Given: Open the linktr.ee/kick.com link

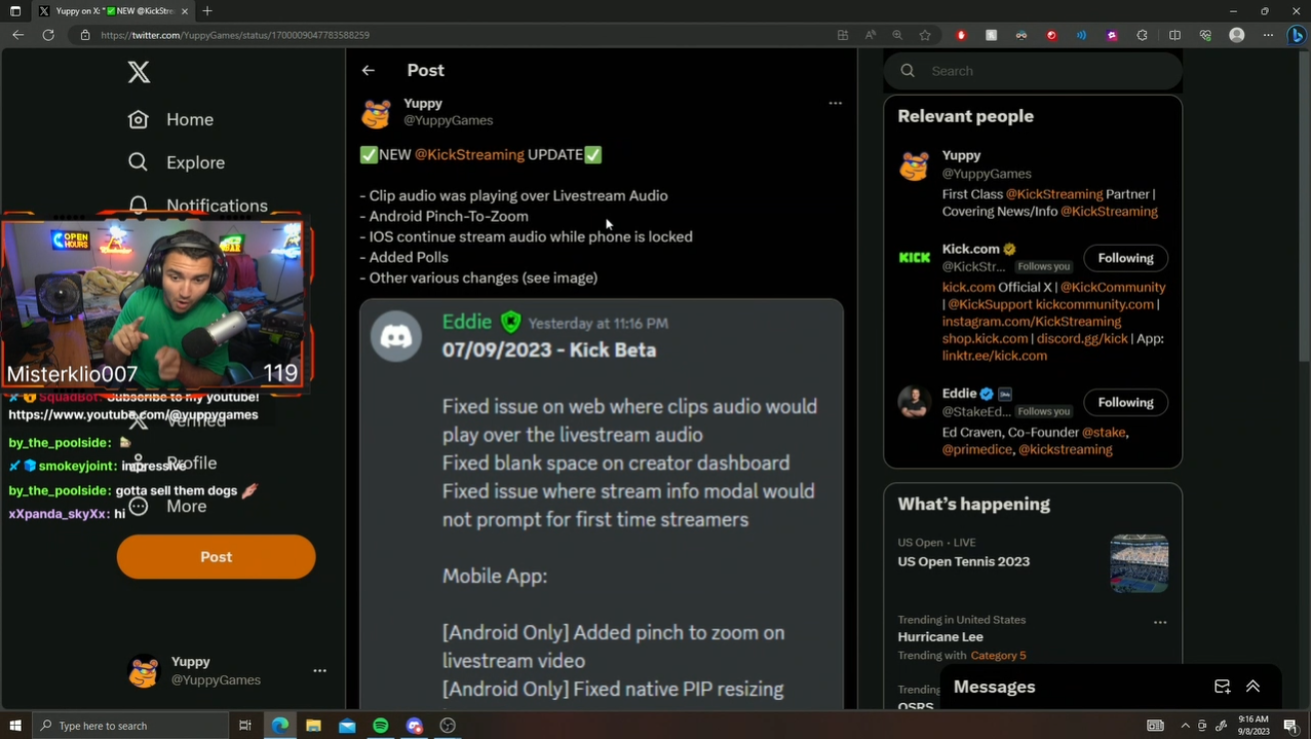Looking at the screenshot, I should click(x=994, y=355).
